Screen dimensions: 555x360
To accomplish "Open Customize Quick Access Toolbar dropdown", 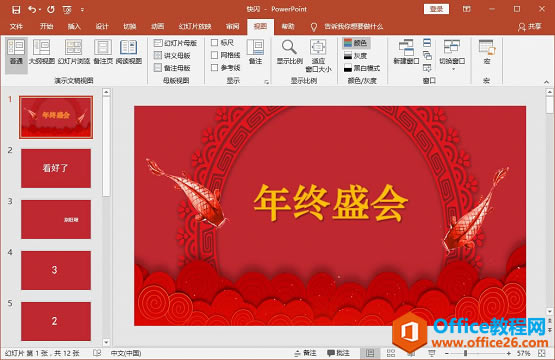I will (x=82, y=10).
